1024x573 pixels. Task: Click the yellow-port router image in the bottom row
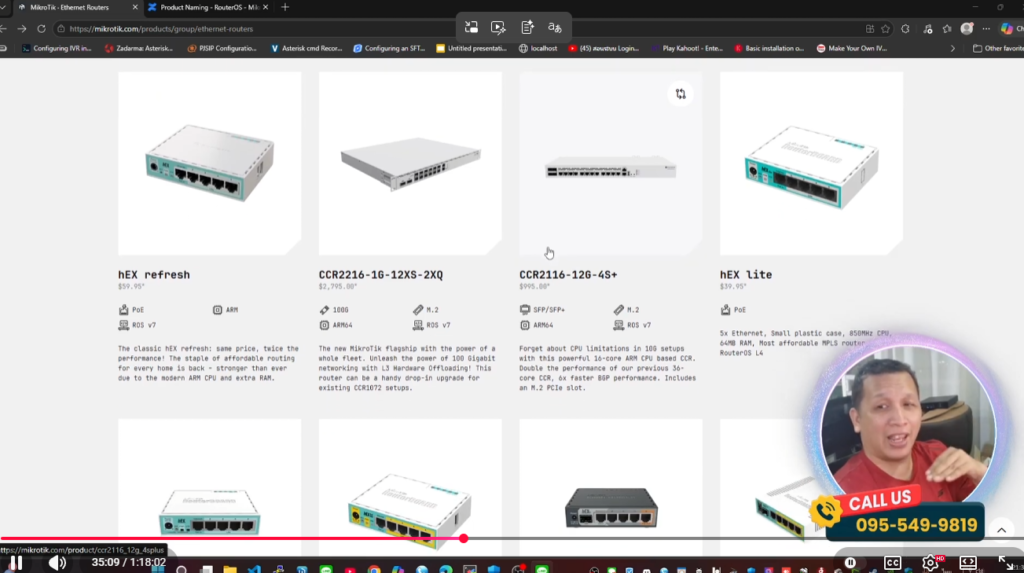(410, 510)
